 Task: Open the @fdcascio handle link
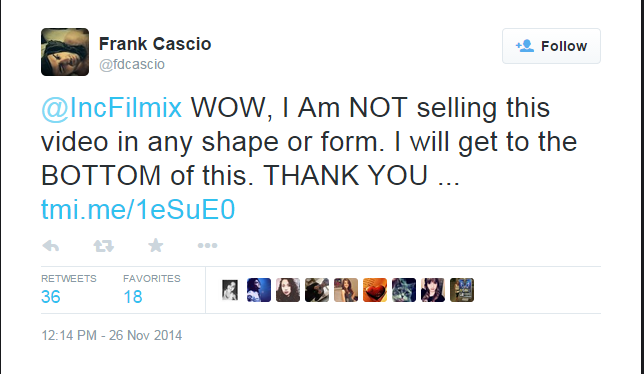coord(132,64)
